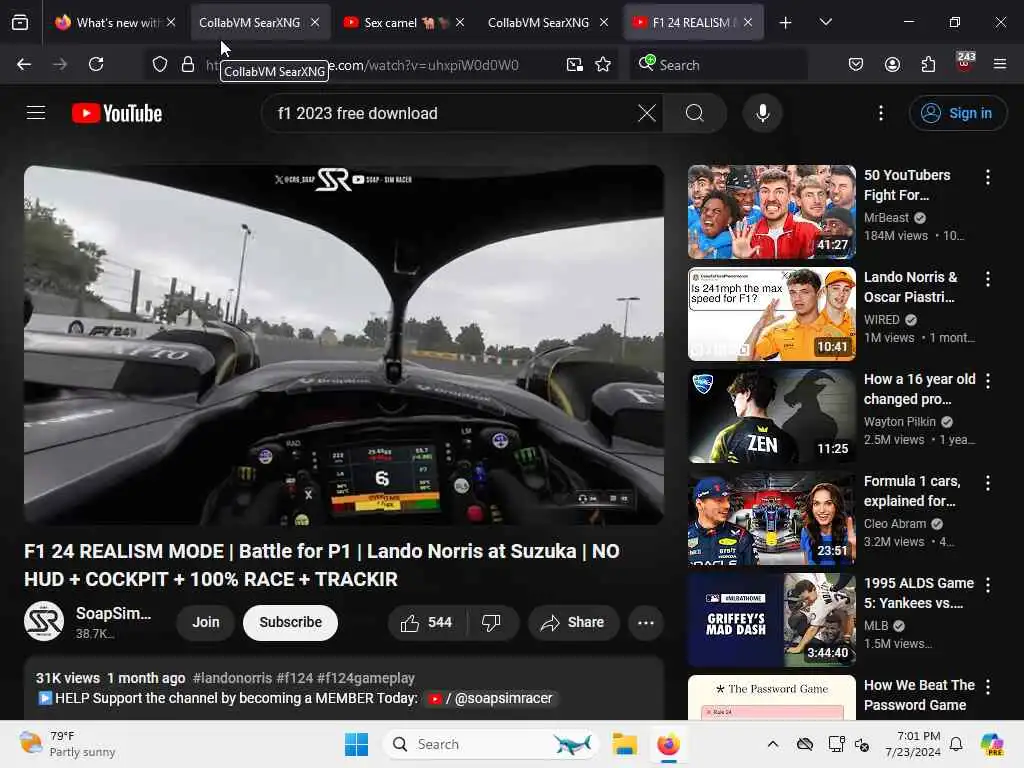Image resolution: width=1024 pixels, height=768 pixels.
Task: Open the extensions puzzle icon
Action: coord(928,64)
